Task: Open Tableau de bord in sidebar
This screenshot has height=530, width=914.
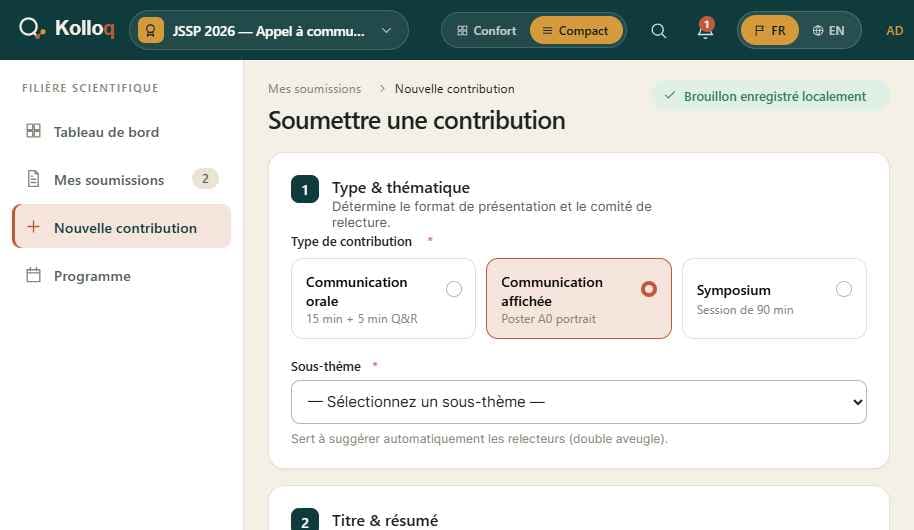Action: click(x=121, y=132)
